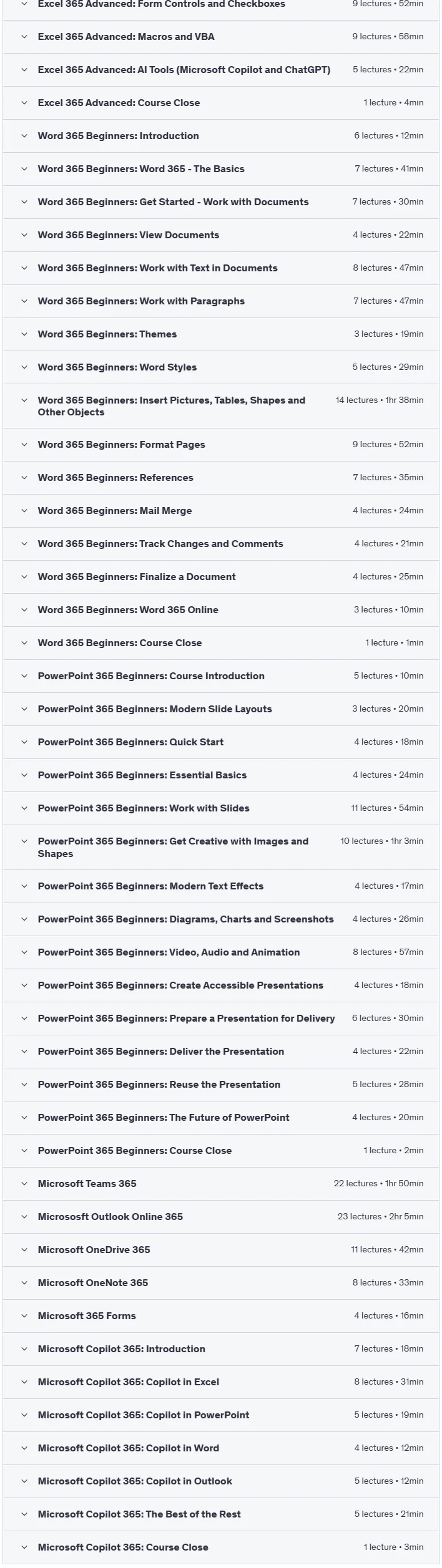Click the '5 lectures • 22min' text
Viewport: 442px width, 1568px height.
(388, 70)
